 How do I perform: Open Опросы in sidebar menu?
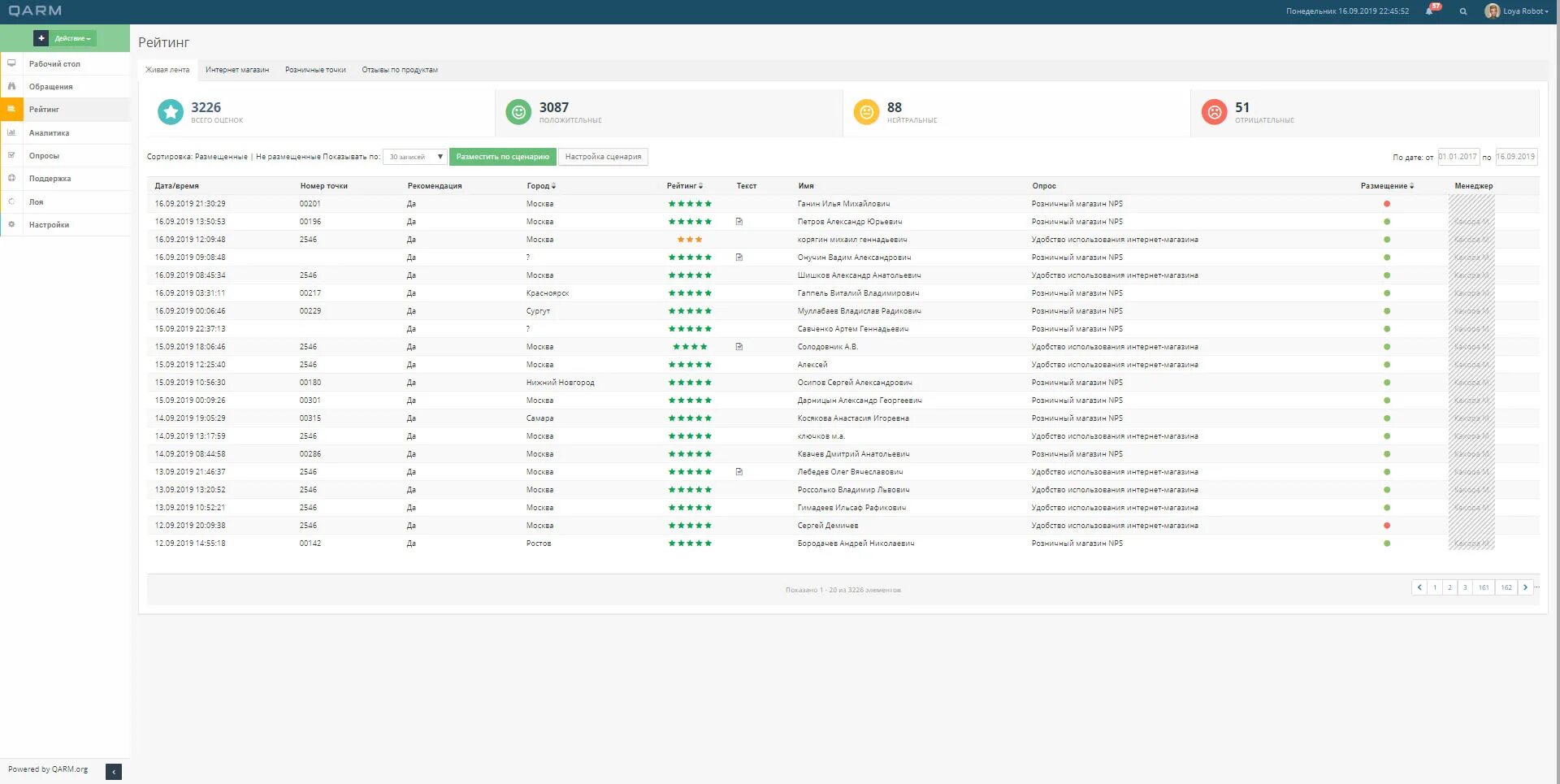[45, 156]
